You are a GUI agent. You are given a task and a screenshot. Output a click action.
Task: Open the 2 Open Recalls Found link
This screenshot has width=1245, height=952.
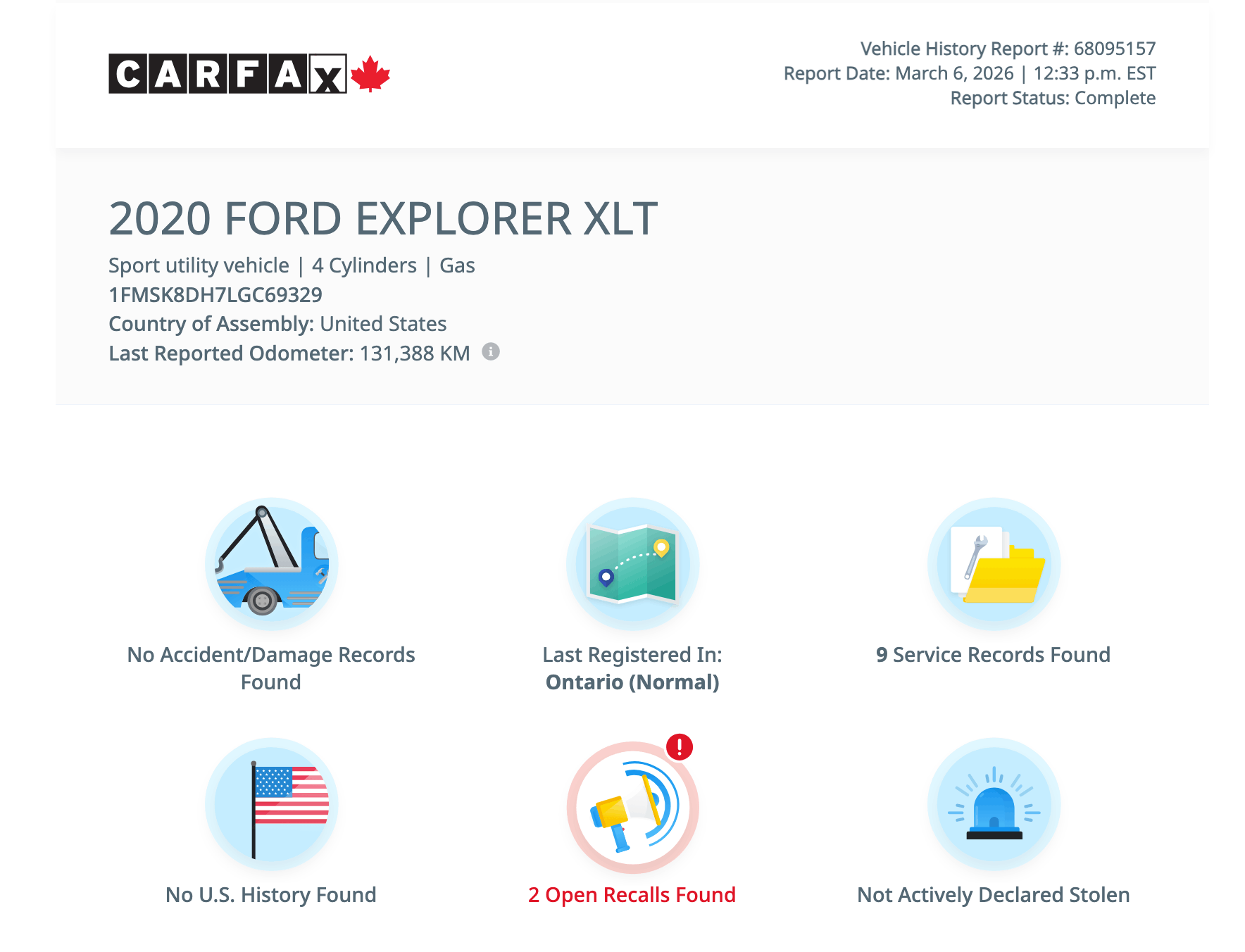point(632,895)
